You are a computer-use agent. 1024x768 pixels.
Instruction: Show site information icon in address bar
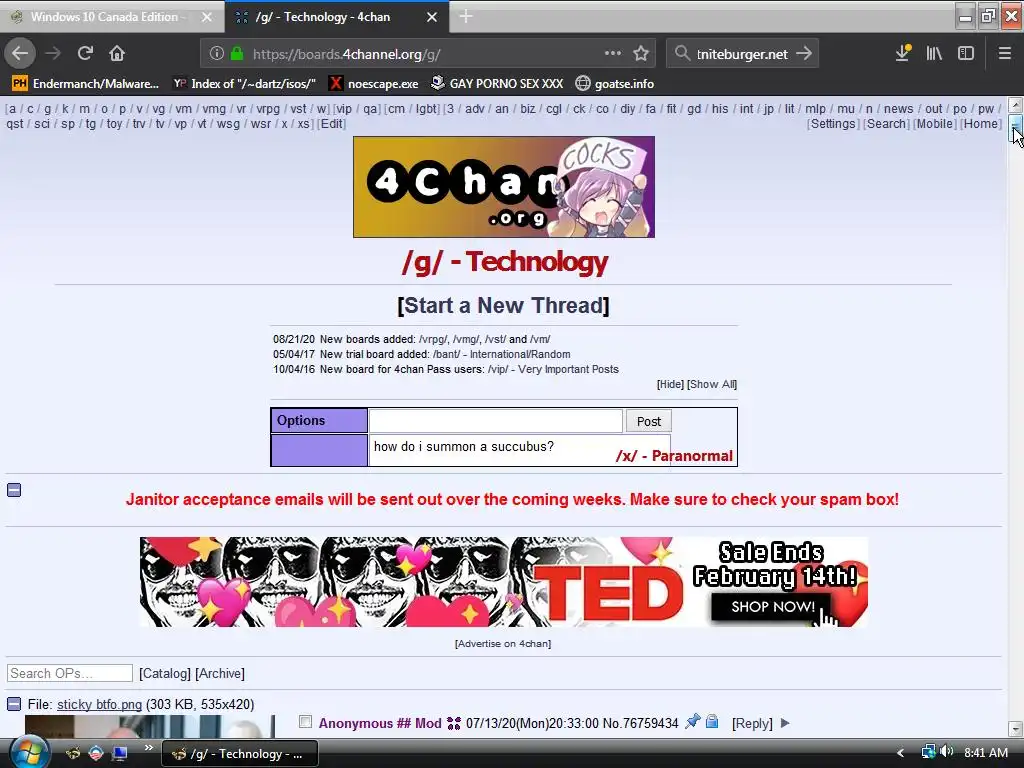217,54
